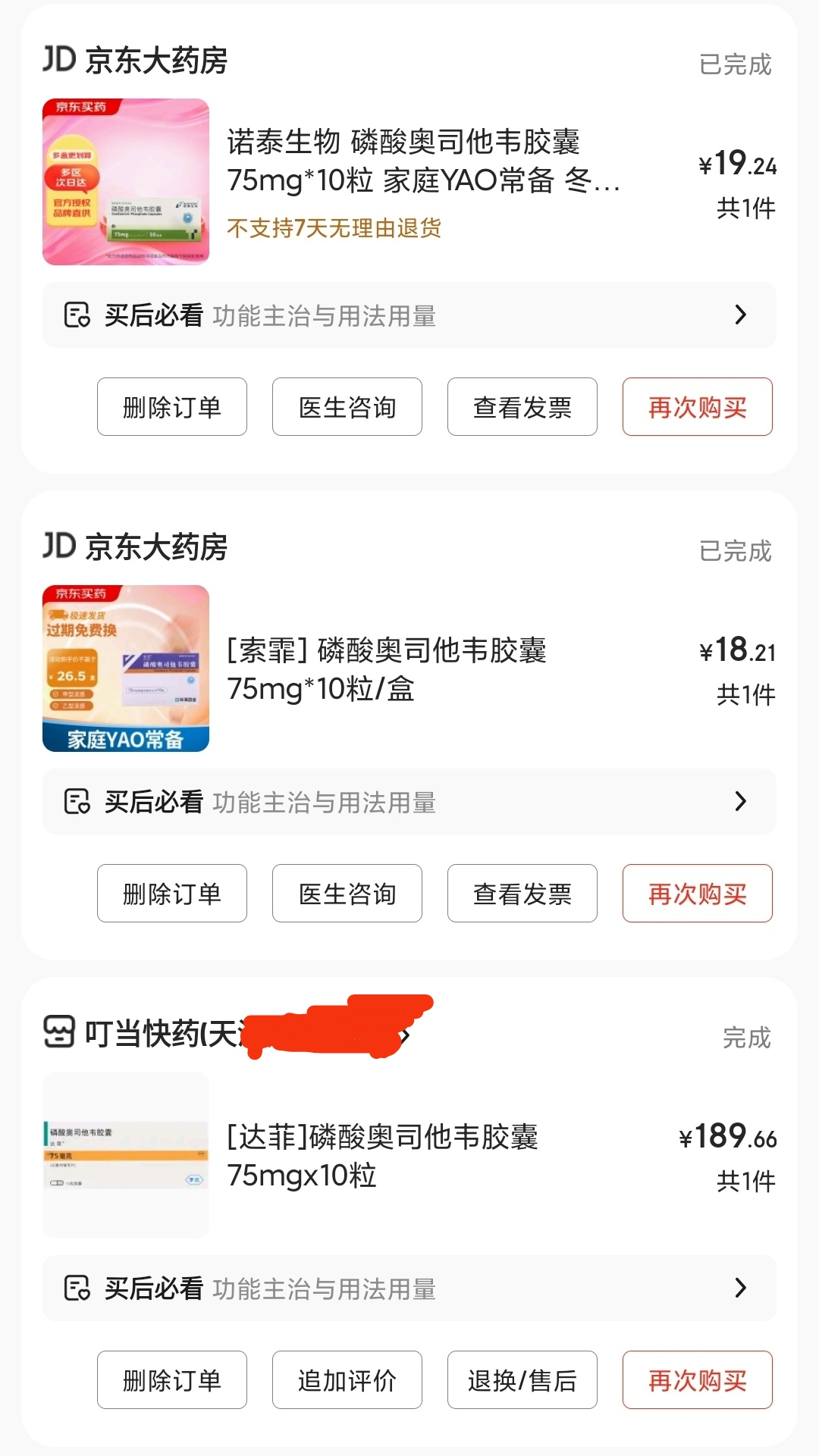View invoice for the ¥19.24 order
The width and height of the screenshot is (819, 1456).
(x=522, y=407)
